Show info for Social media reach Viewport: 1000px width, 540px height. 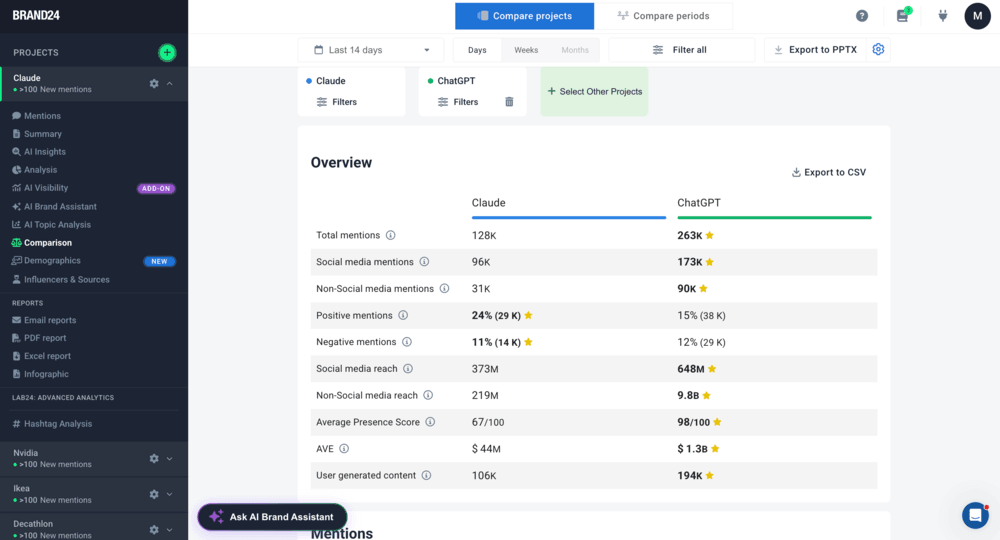coord(408,369)
